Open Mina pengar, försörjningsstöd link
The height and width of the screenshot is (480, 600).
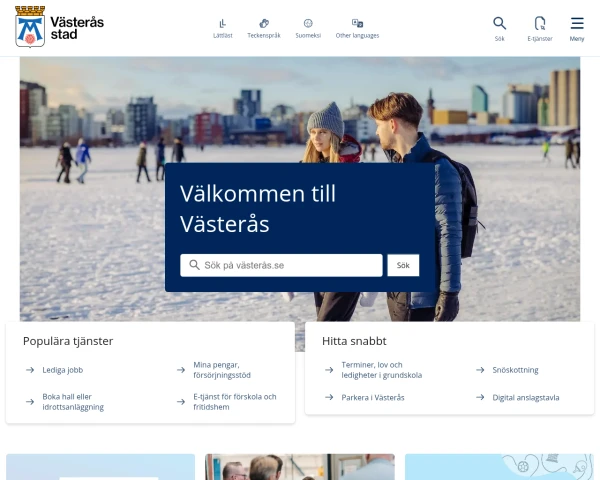point(222,370)
